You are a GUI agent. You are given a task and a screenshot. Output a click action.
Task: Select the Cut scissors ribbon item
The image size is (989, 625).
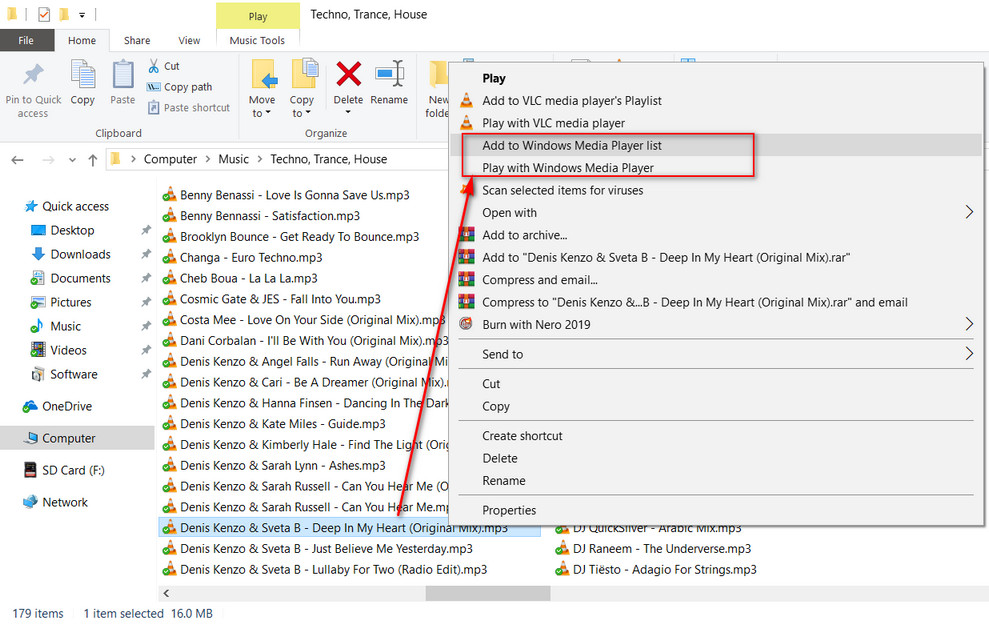[x=163, y=66]
